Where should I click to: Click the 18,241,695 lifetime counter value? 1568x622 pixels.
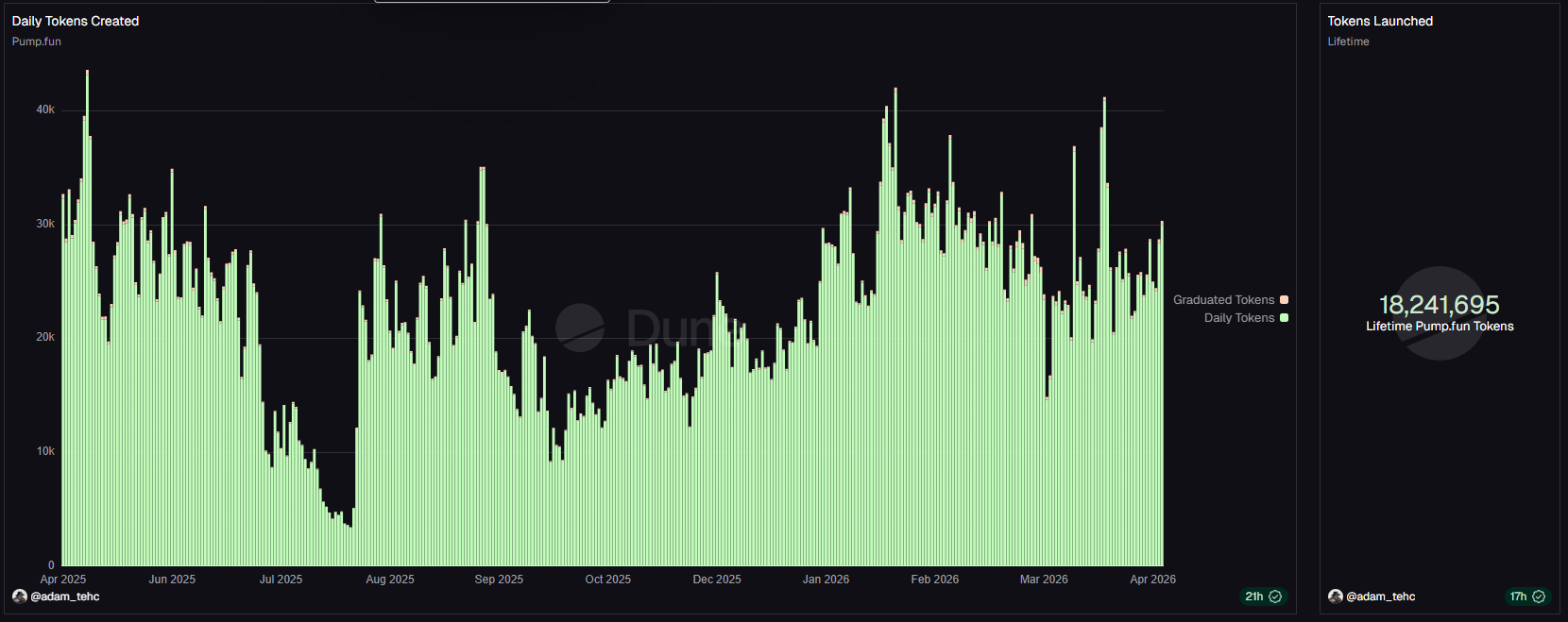coord(1440,305)
